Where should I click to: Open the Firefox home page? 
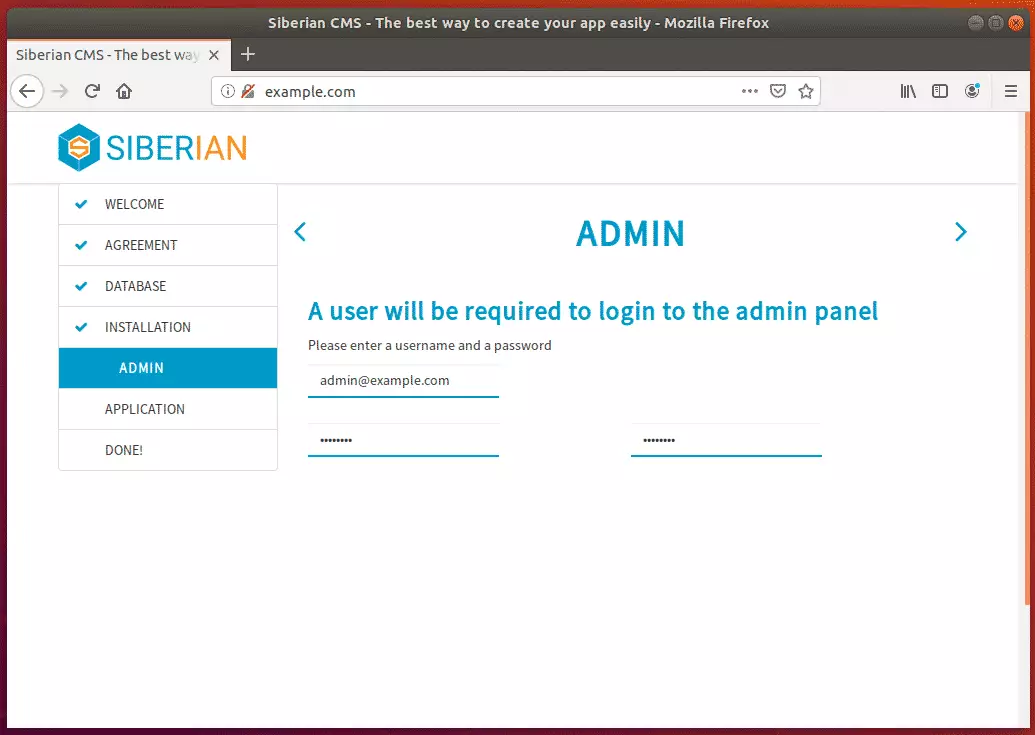(124, 91)
